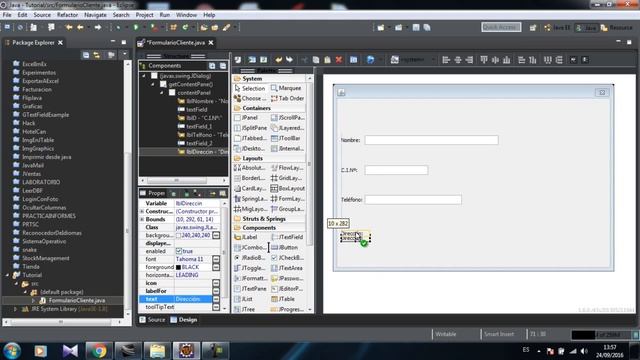Pick the JTextField palette component
Screen dimensions: 640x360
pos(288,237)
